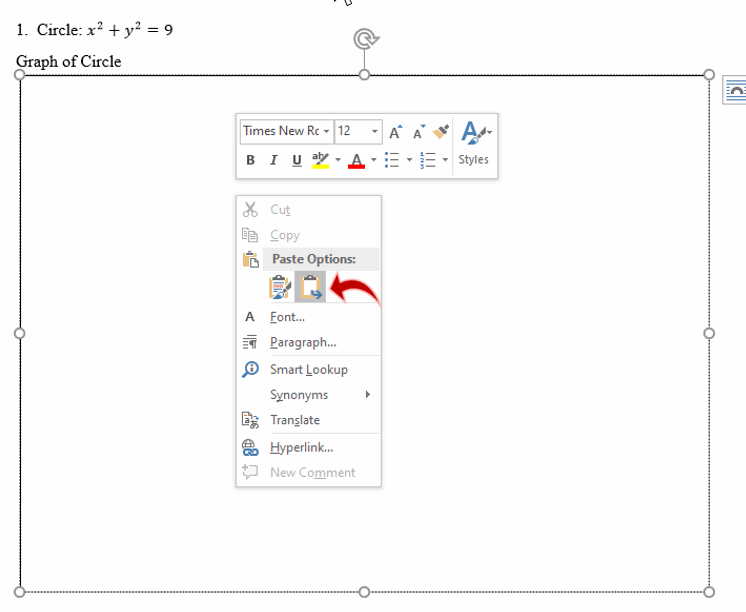Toggle Underline formatting

(x=296, y=160)
